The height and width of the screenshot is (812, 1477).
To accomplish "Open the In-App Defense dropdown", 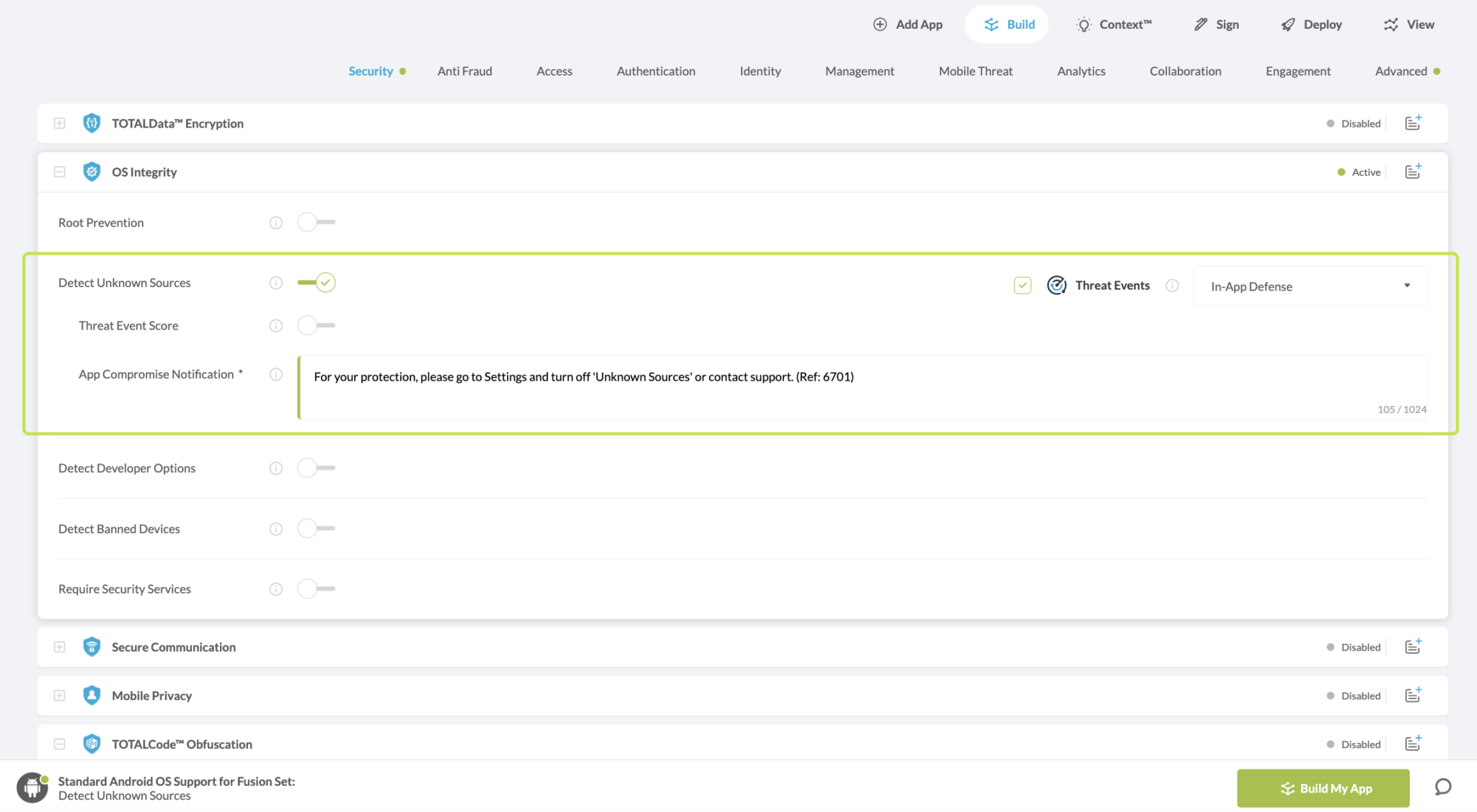I will point(1310,286).
